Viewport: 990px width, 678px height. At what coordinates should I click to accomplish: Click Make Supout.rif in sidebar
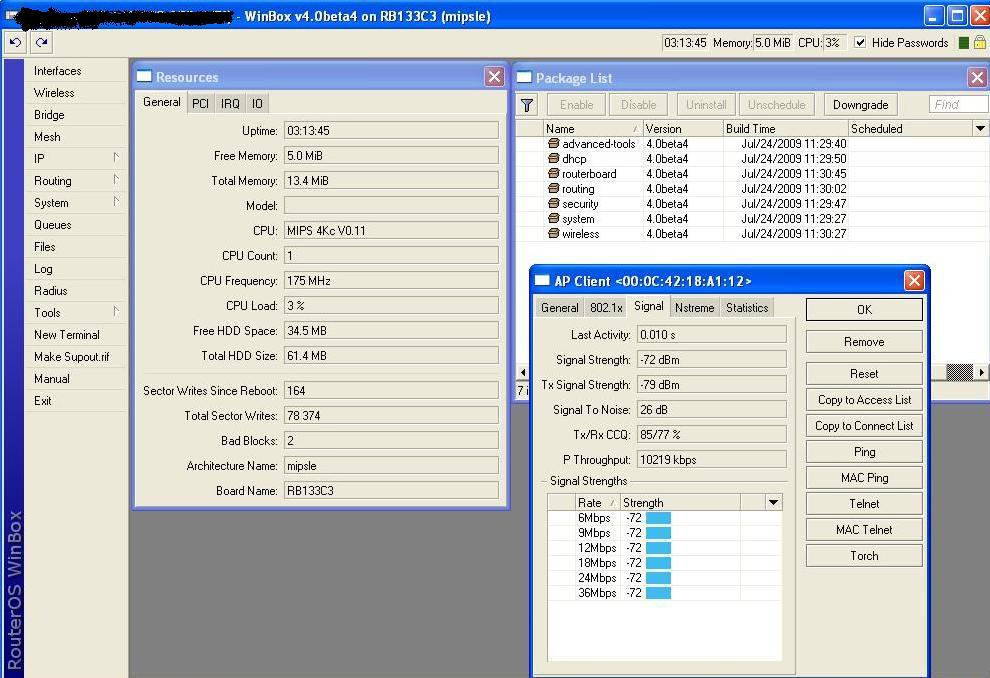(x=71, y=357)
